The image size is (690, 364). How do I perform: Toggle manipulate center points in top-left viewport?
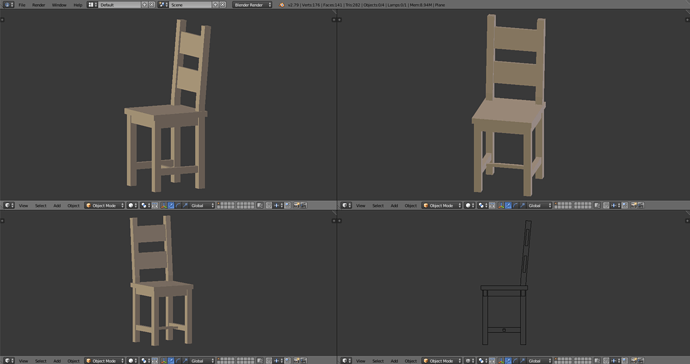click(x=155, y=205)
